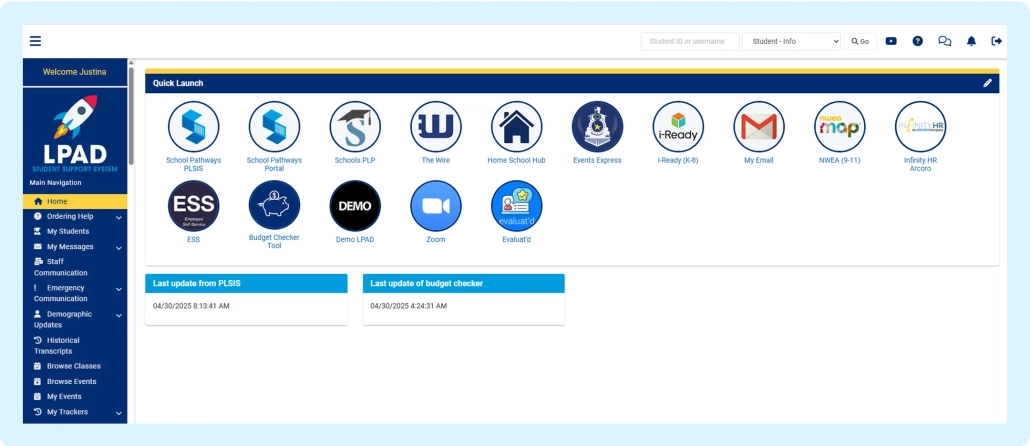The width and height of the screenshot is (1030, 446).
Task: Open the hamburger menu icon
Action: coord(35,41)
